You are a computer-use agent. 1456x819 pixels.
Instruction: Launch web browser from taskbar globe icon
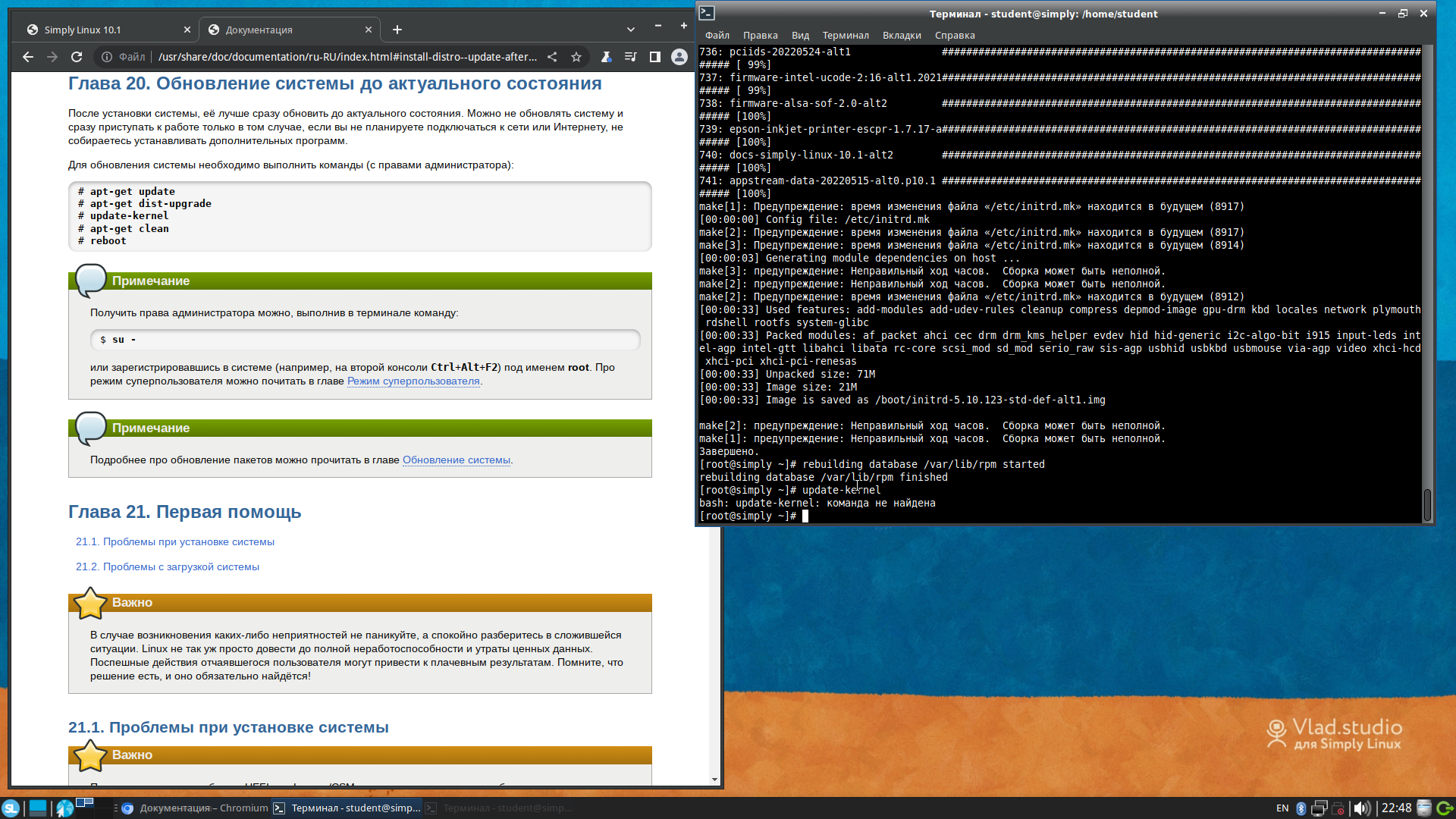coord(64,808)
